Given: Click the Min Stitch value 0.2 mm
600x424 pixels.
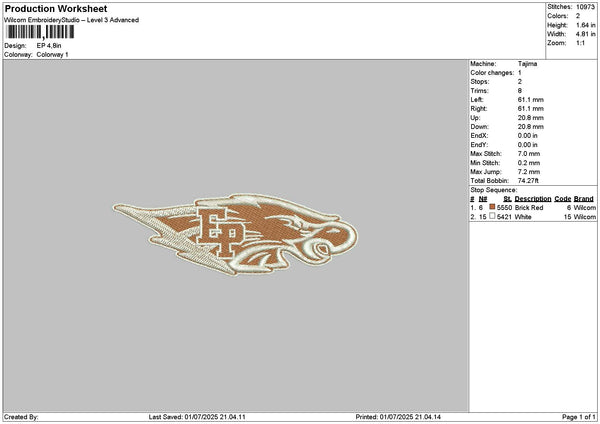Looking at the screenshot, I should pyautogui.click(x=529, y=163).
